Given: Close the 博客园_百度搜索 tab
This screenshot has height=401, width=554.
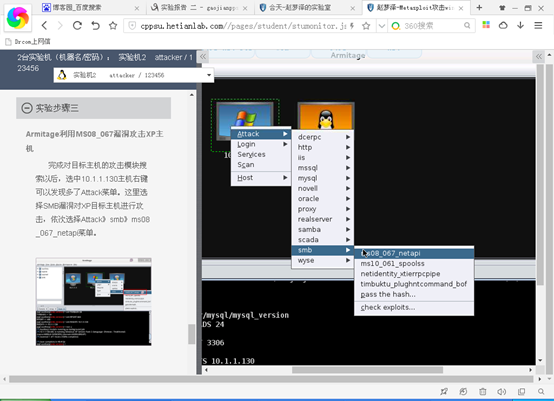Looking at the screenshot, I should click(x=137, y=8).
